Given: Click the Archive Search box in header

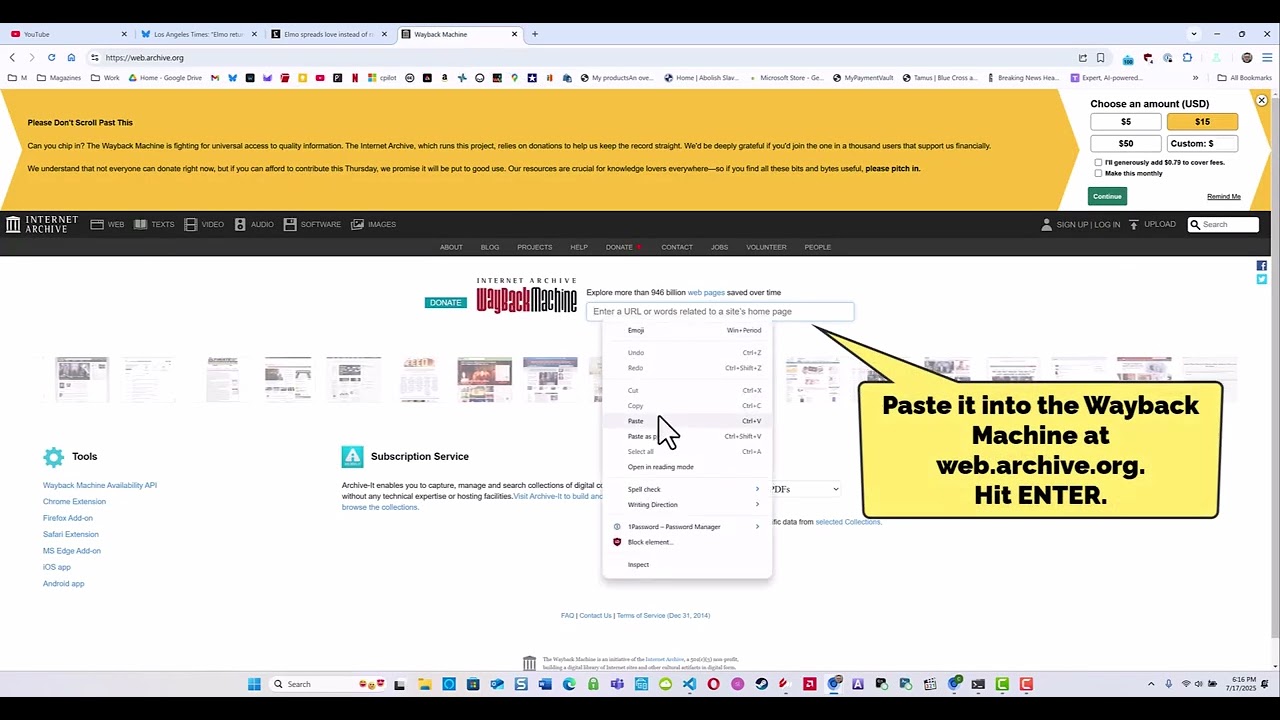Looking at the screenshot, I should coord(1224,224).
